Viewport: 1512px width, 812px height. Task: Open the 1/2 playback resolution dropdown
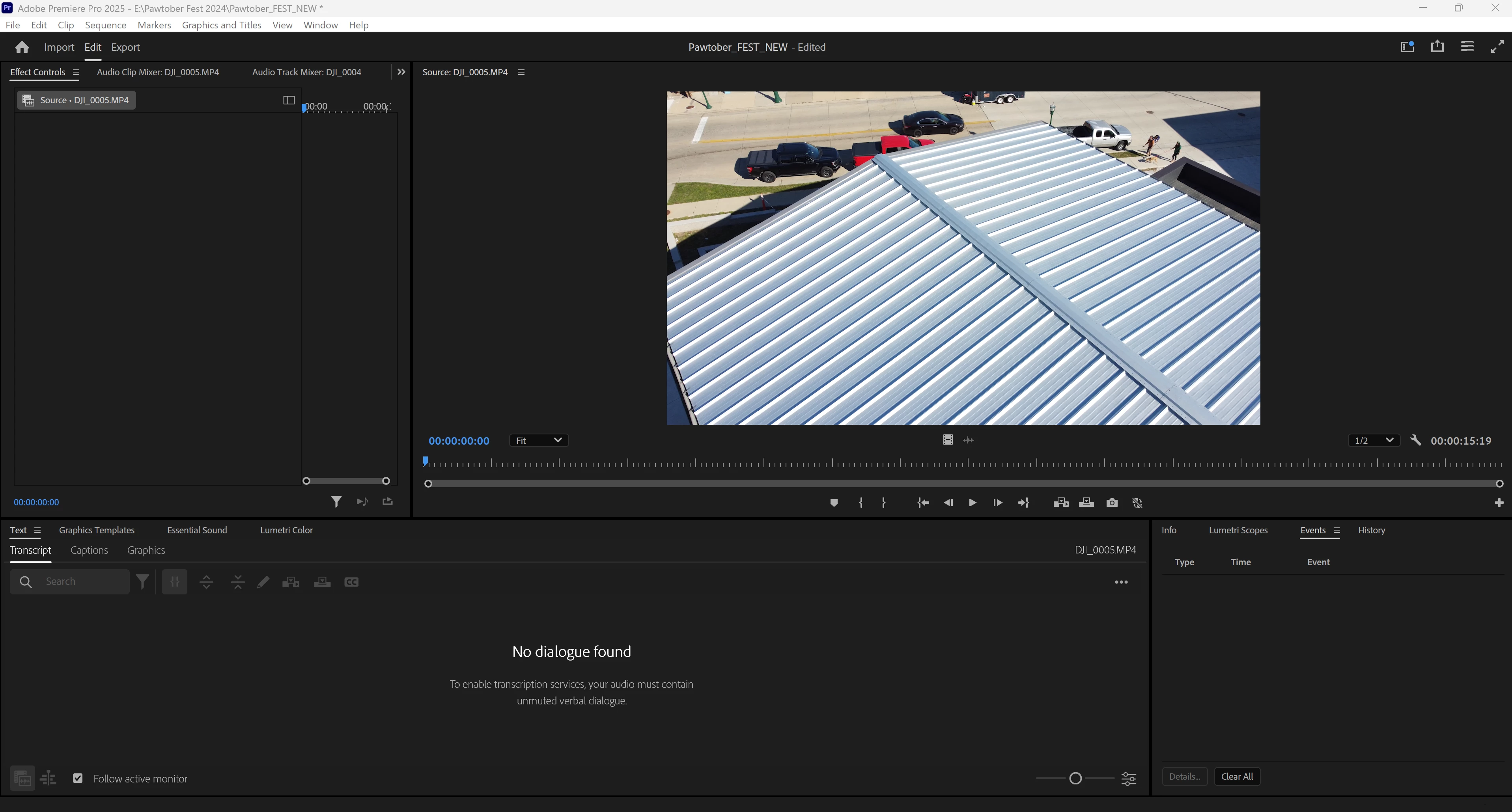coord(1374,440)
